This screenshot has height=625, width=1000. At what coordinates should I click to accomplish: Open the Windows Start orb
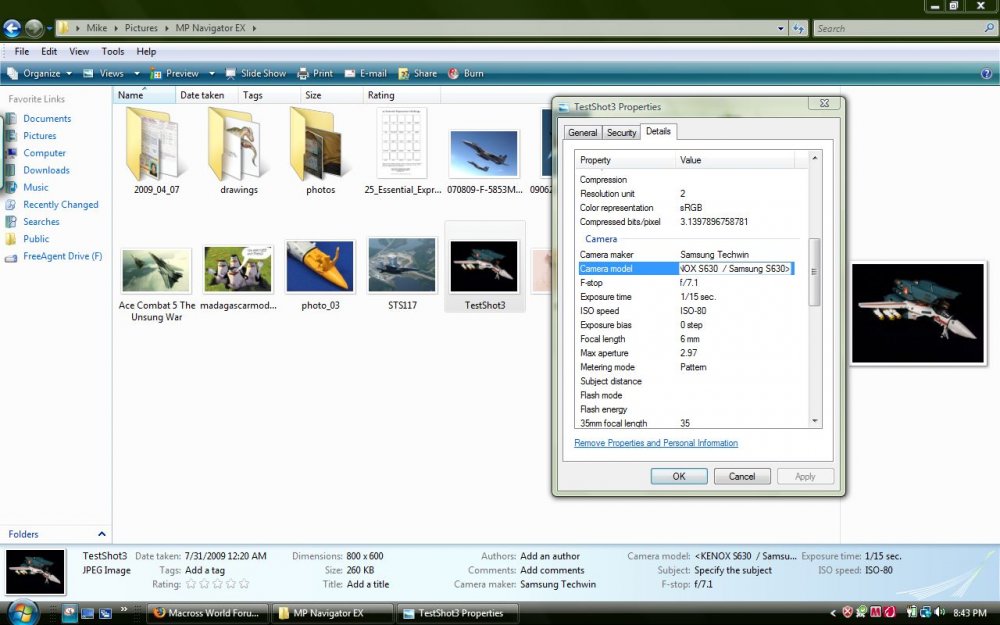pyautogui.click(x=23, y=612)
